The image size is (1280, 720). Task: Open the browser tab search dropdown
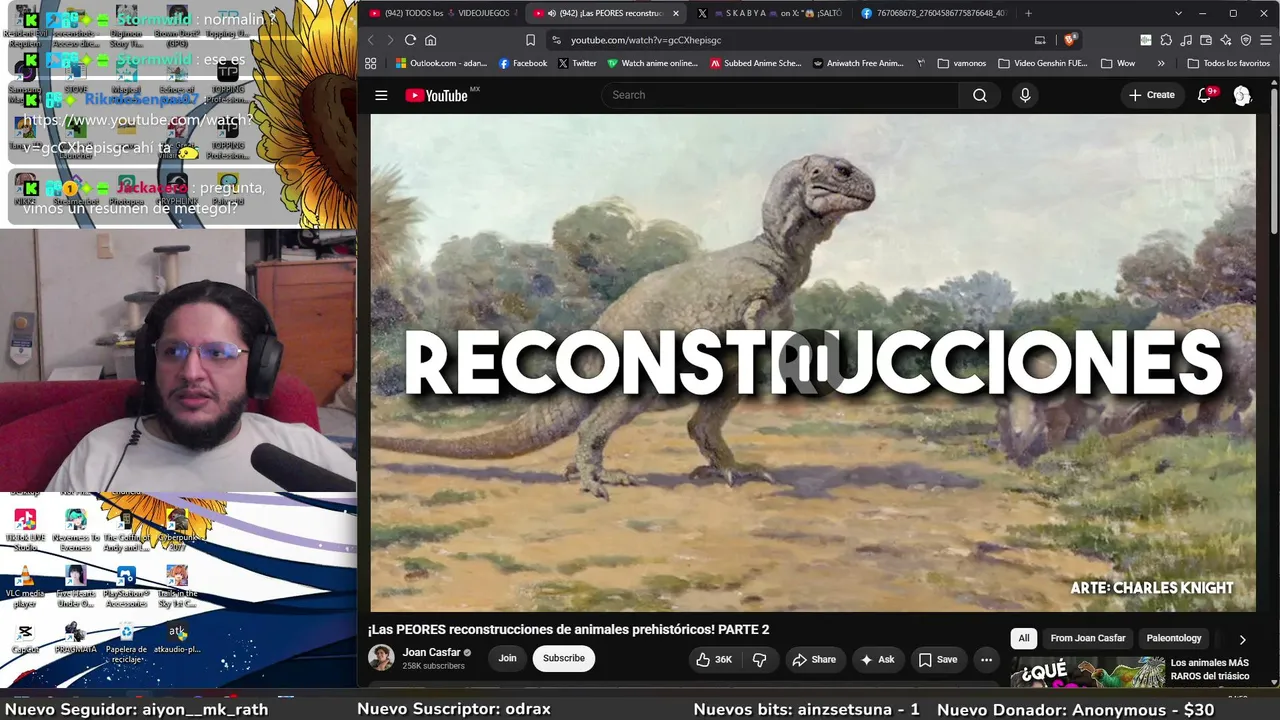coord(1178,13)
